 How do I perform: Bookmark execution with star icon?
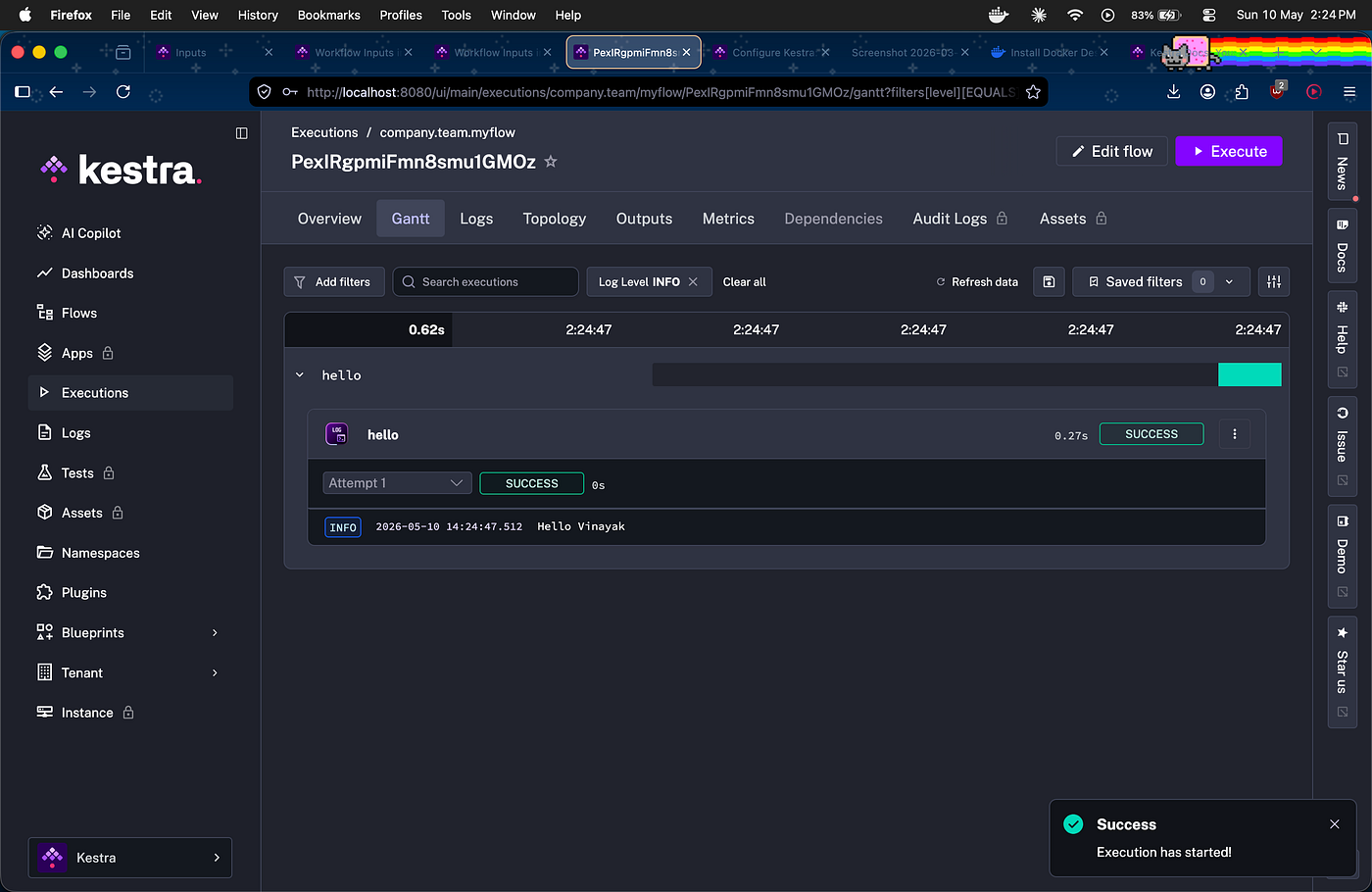551,162
